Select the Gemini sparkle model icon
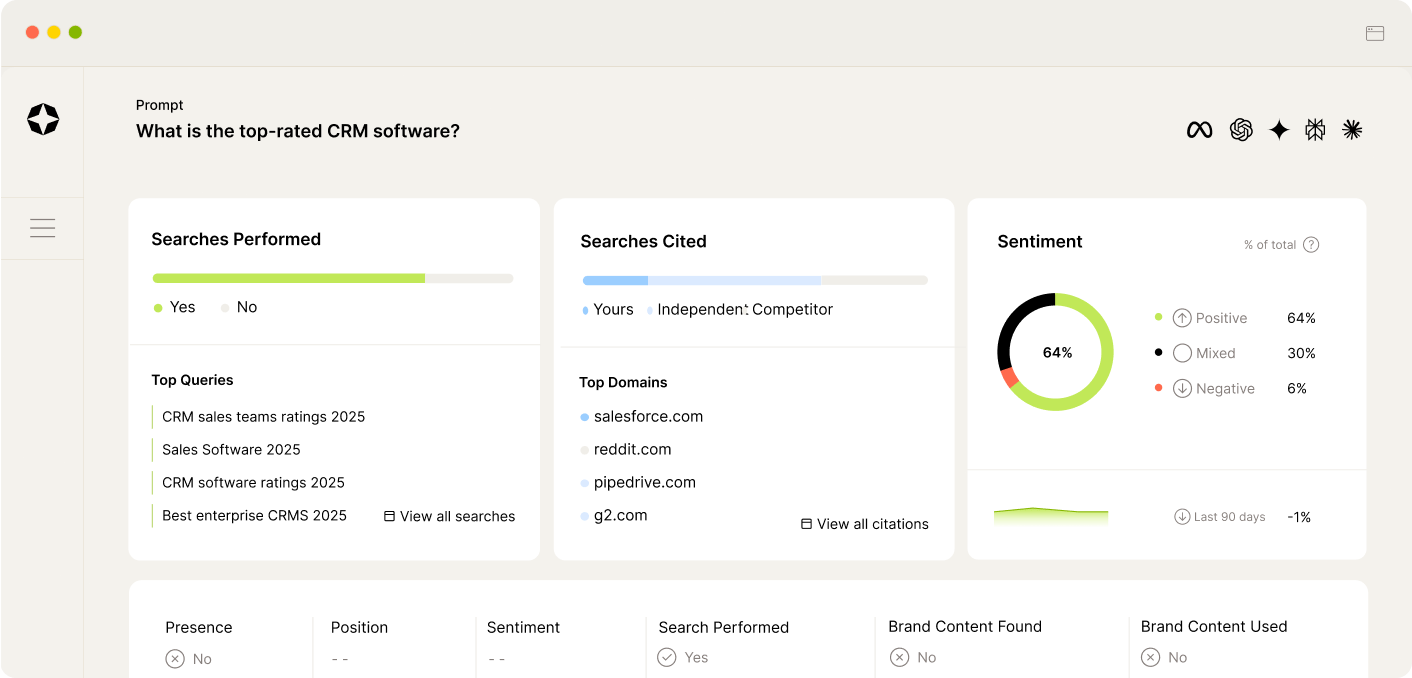The width and height of the screenshot is (1412, 678). tap(1279, 129)
